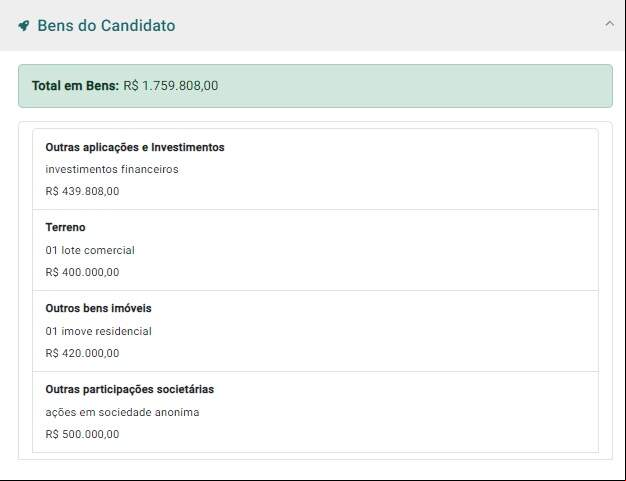The width and height of the screenshot is (626, 481).
Task: Select the total value R$ 1.759.808,00
Action: 171,86
